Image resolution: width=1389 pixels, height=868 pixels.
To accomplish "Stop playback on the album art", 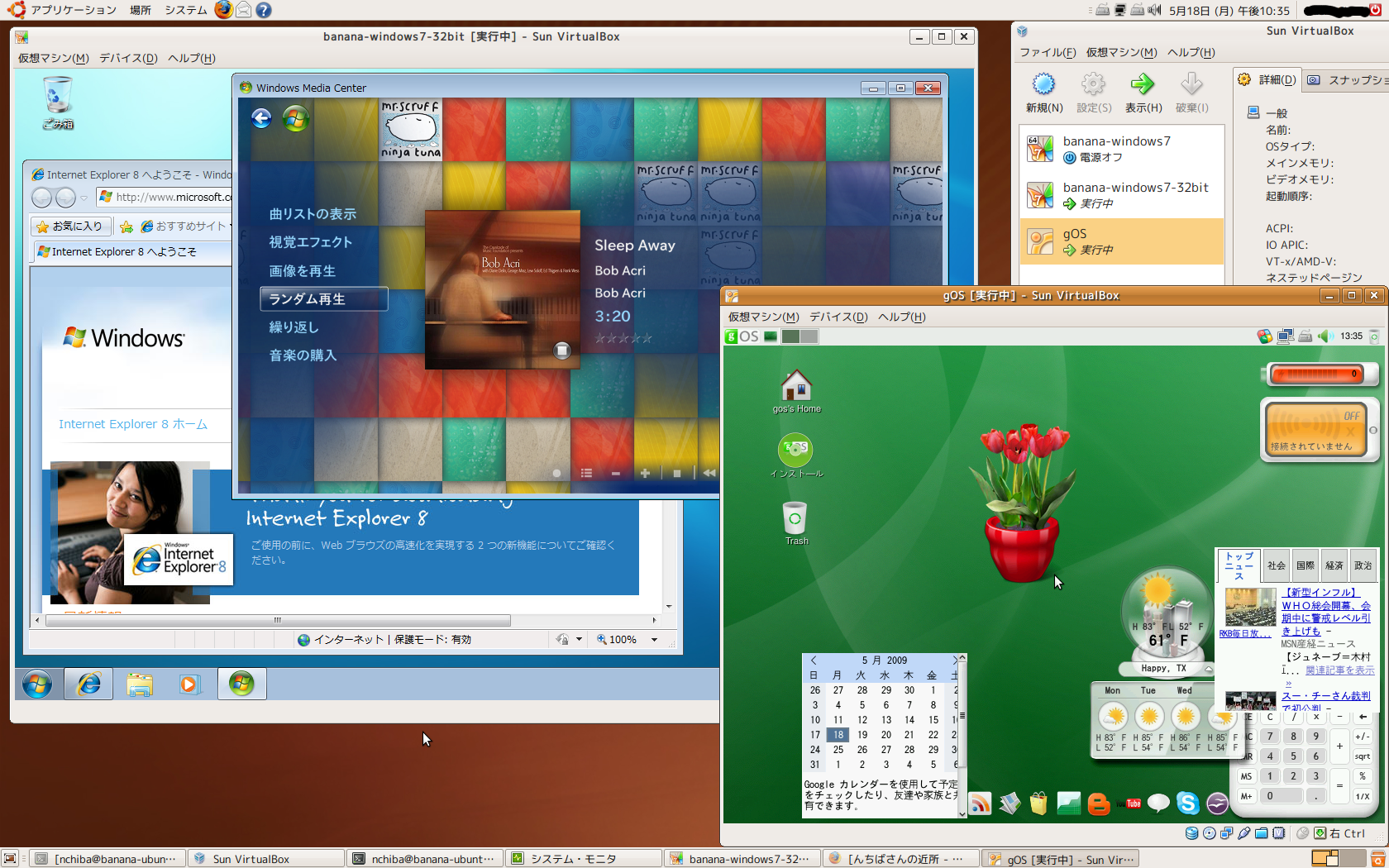I will pos(562,351).
